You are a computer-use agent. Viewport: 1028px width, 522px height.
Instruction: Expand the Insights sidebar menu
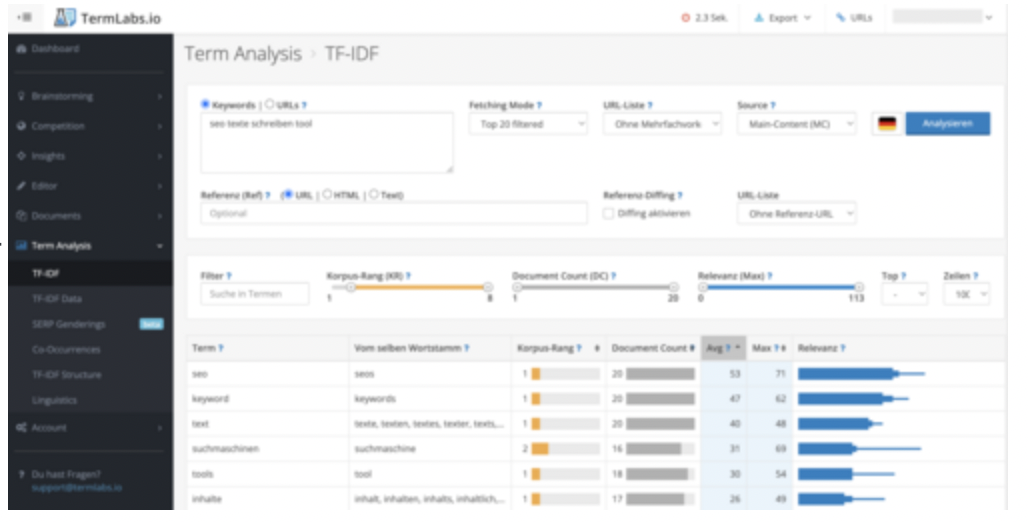coord(90,156)
